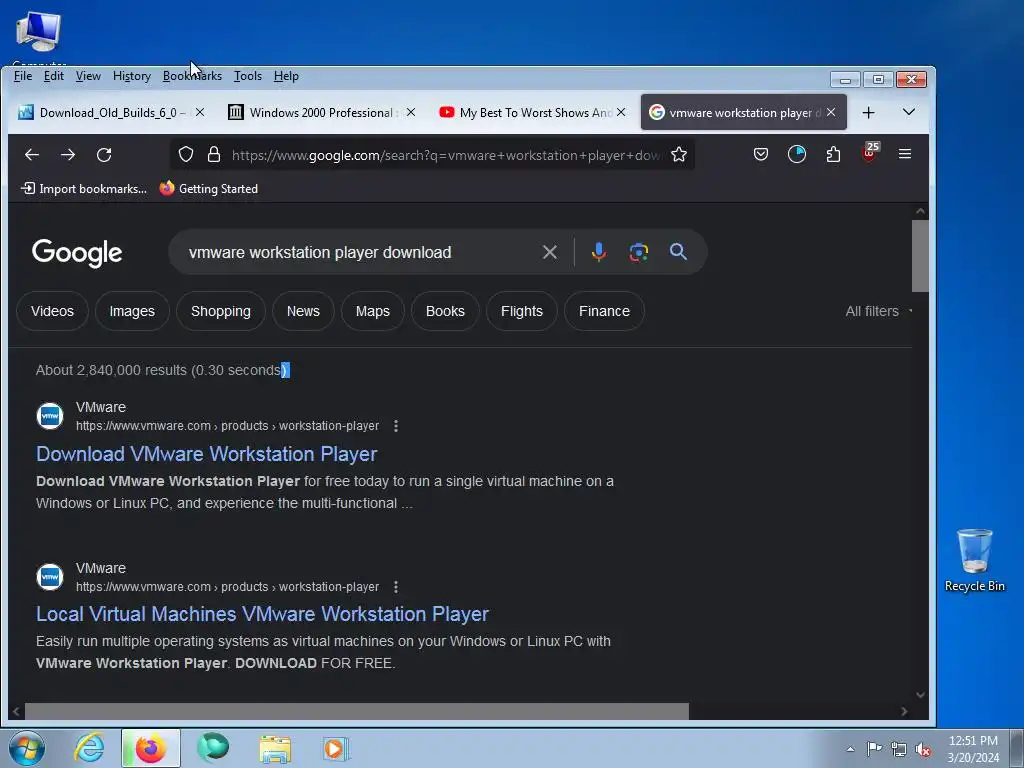The image size is (1024, 768).
Task: Filter results by News
Action: 303,311
